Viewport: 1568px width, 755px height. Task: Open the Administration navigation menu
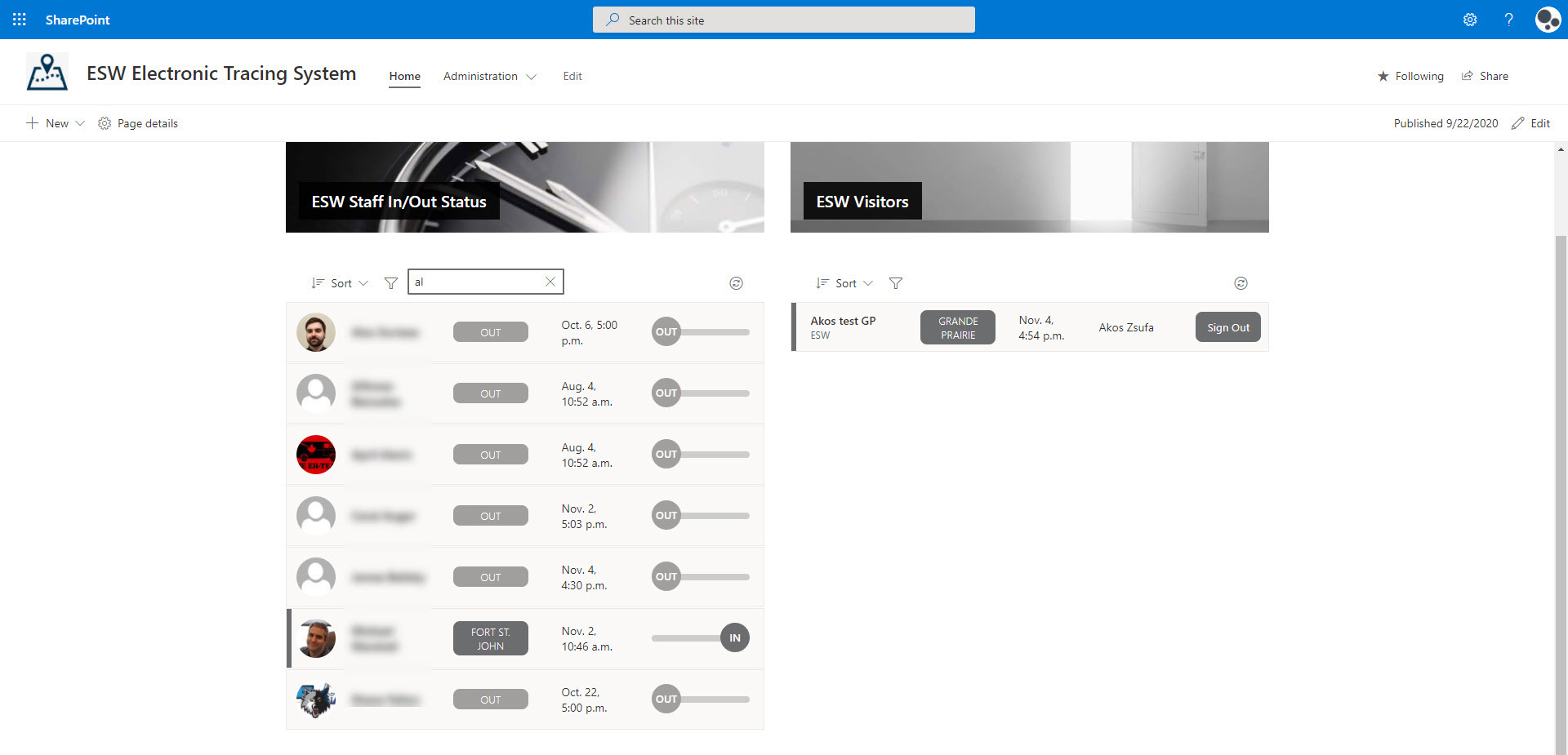pyautogui.click(x=489, y=76)
